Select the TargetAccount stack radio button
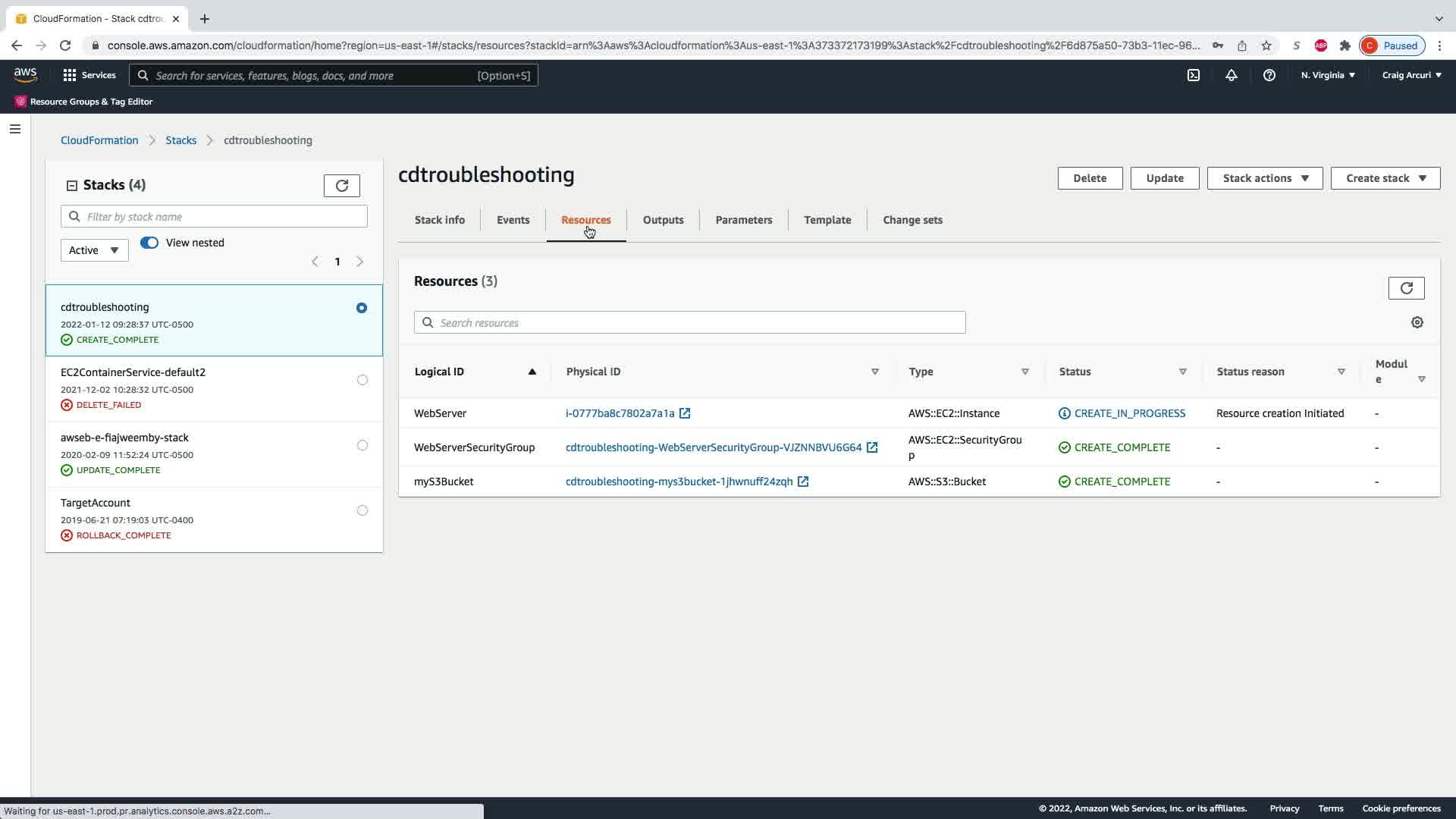 (362, 510)
